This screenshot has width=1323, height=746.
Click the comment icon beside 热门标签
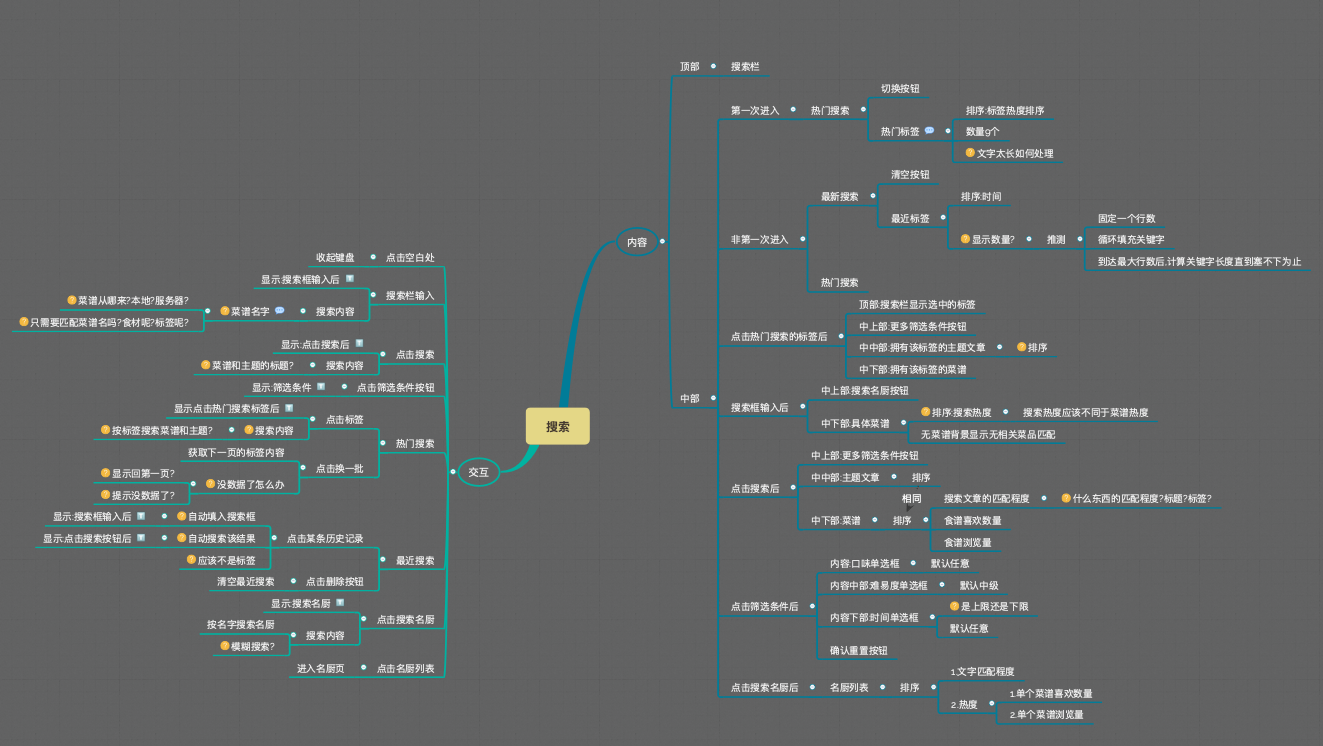tap(929, 131)
